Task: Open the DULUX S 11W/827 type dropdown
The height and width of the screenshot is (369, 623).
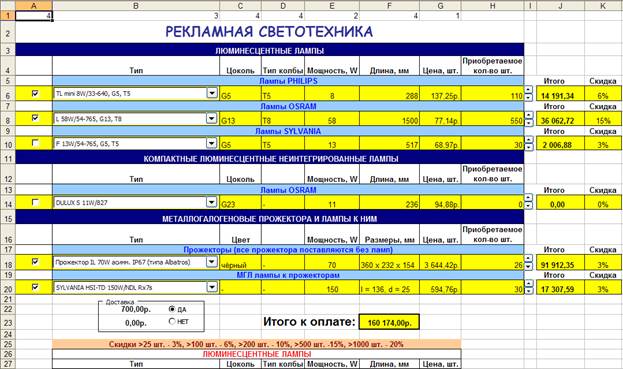Action: [212, 203]
